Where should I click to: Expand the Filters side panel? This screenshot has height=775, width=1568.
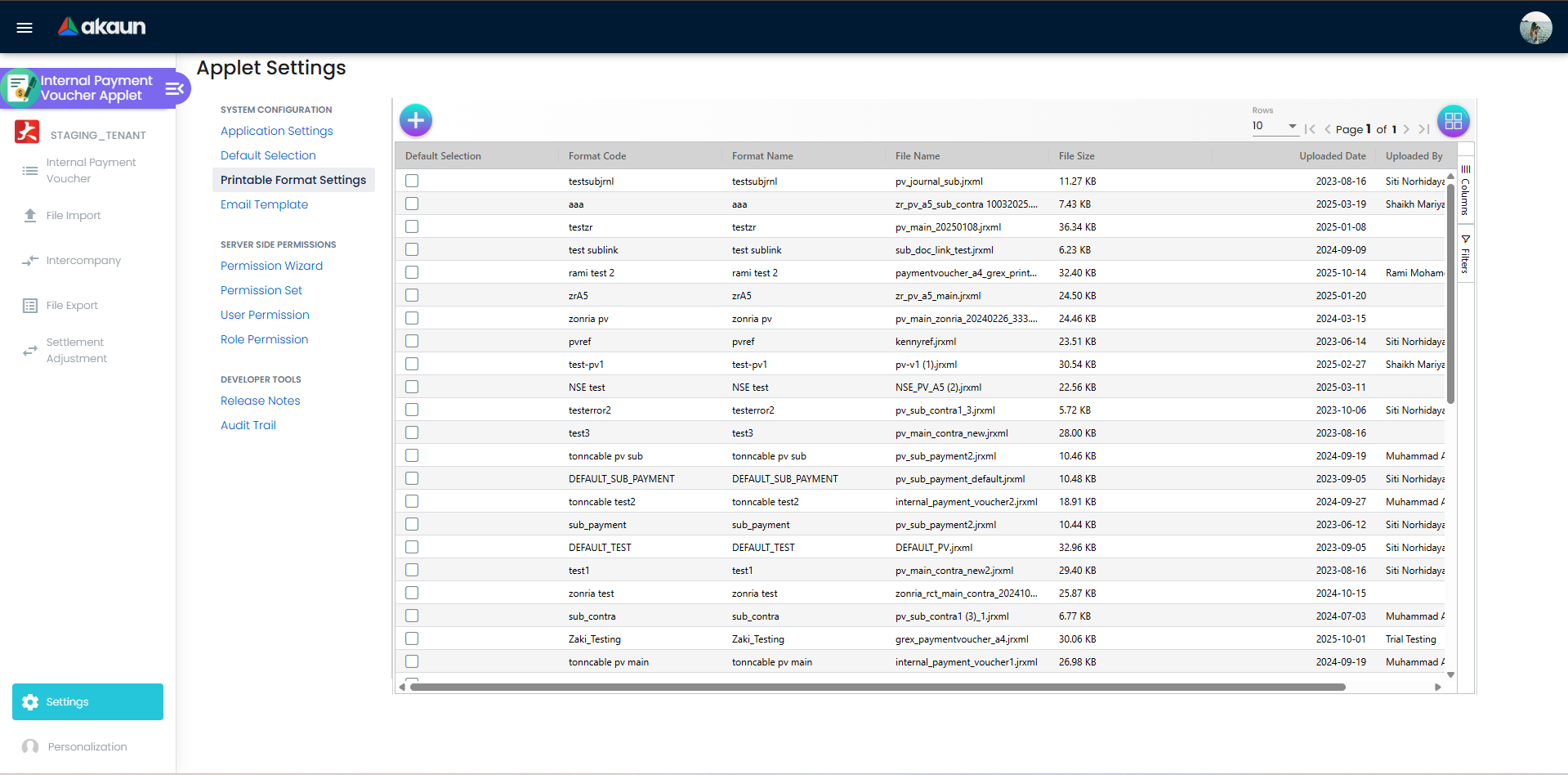pyautogui.click(x=1465, y=254)
